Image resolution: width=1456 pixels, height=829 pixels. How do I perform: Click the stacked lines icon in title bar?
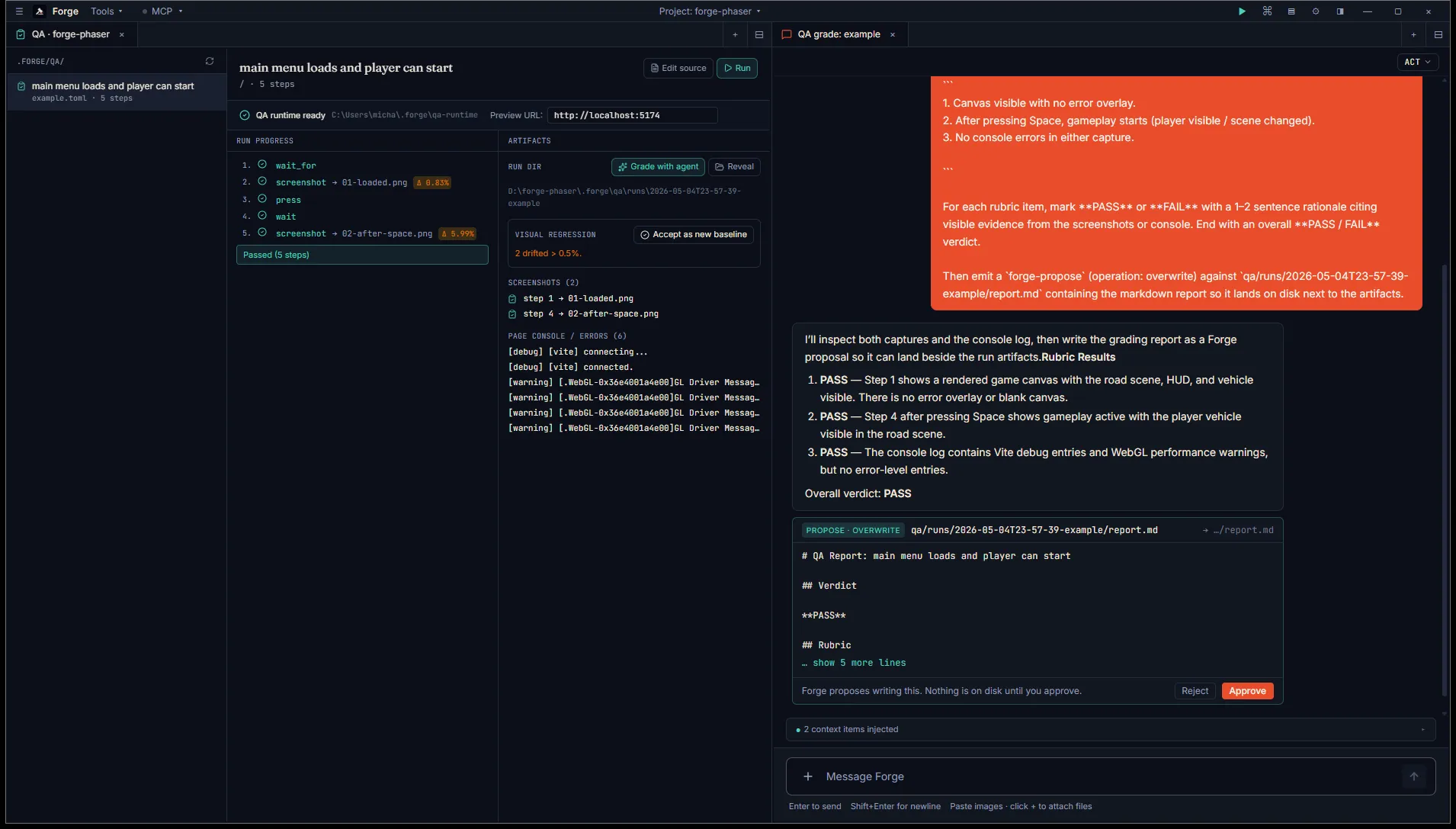point(1291,11)
